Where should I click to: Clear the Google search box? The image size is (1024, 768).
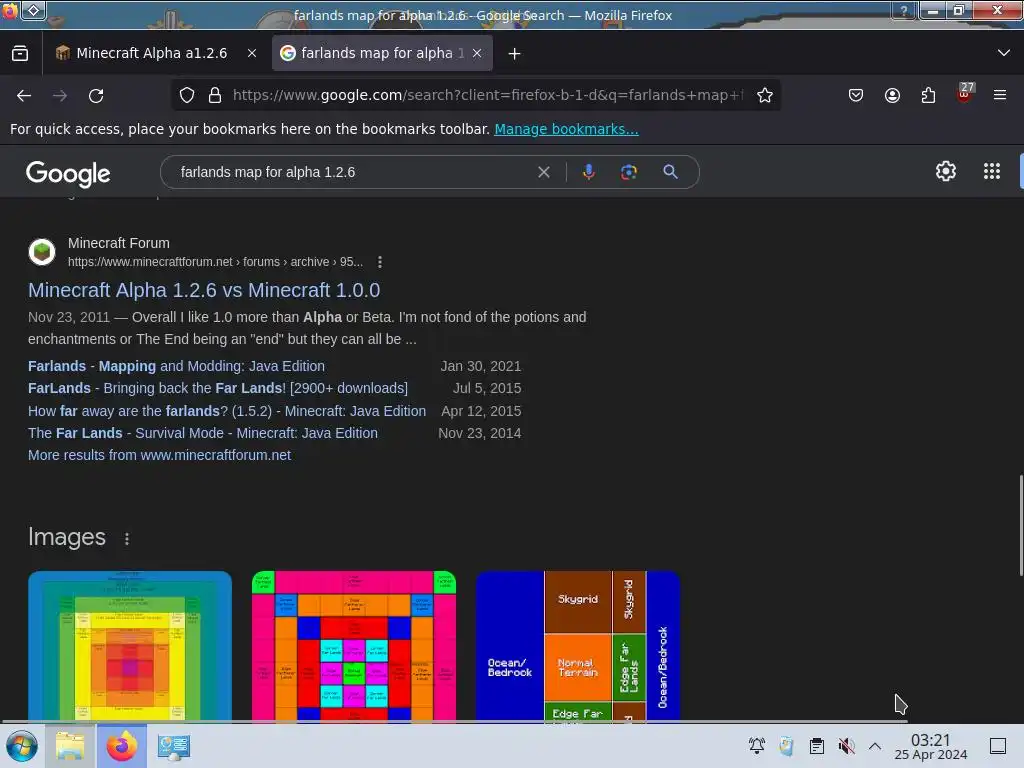[543, 172]
